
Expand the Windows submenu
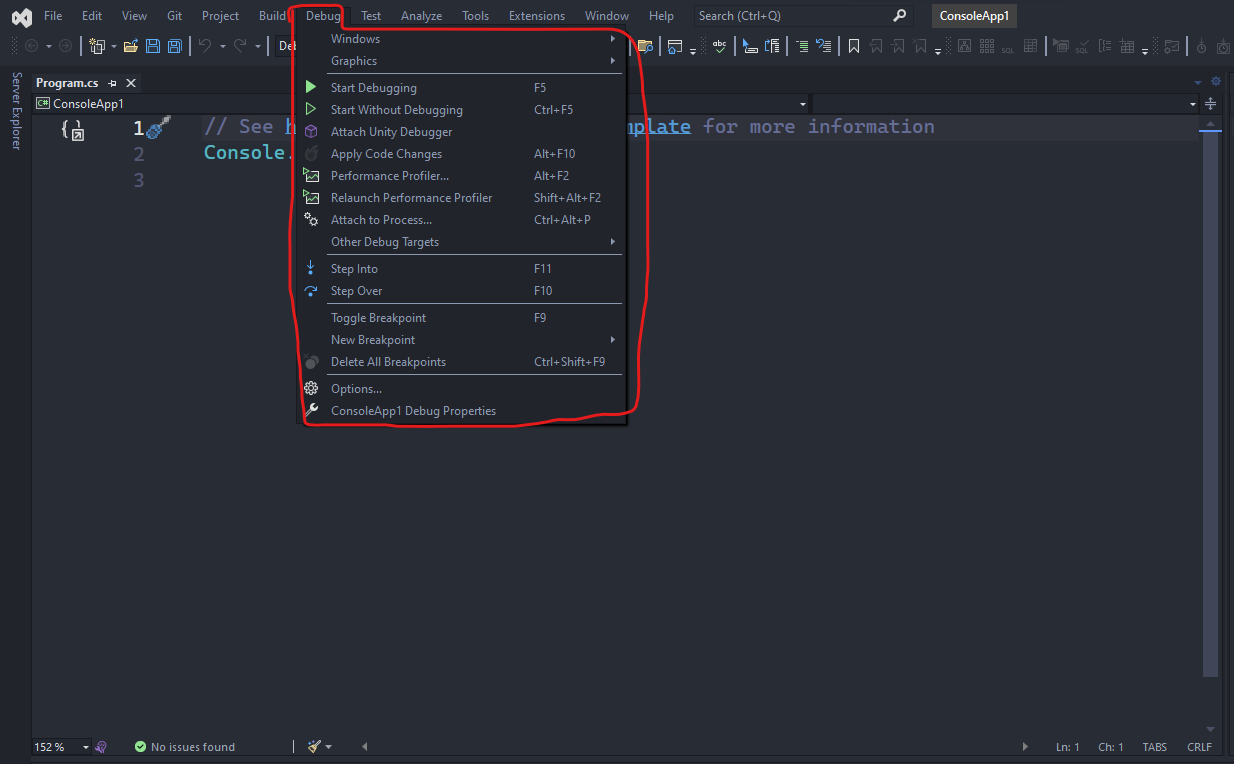tap(462, 39)
